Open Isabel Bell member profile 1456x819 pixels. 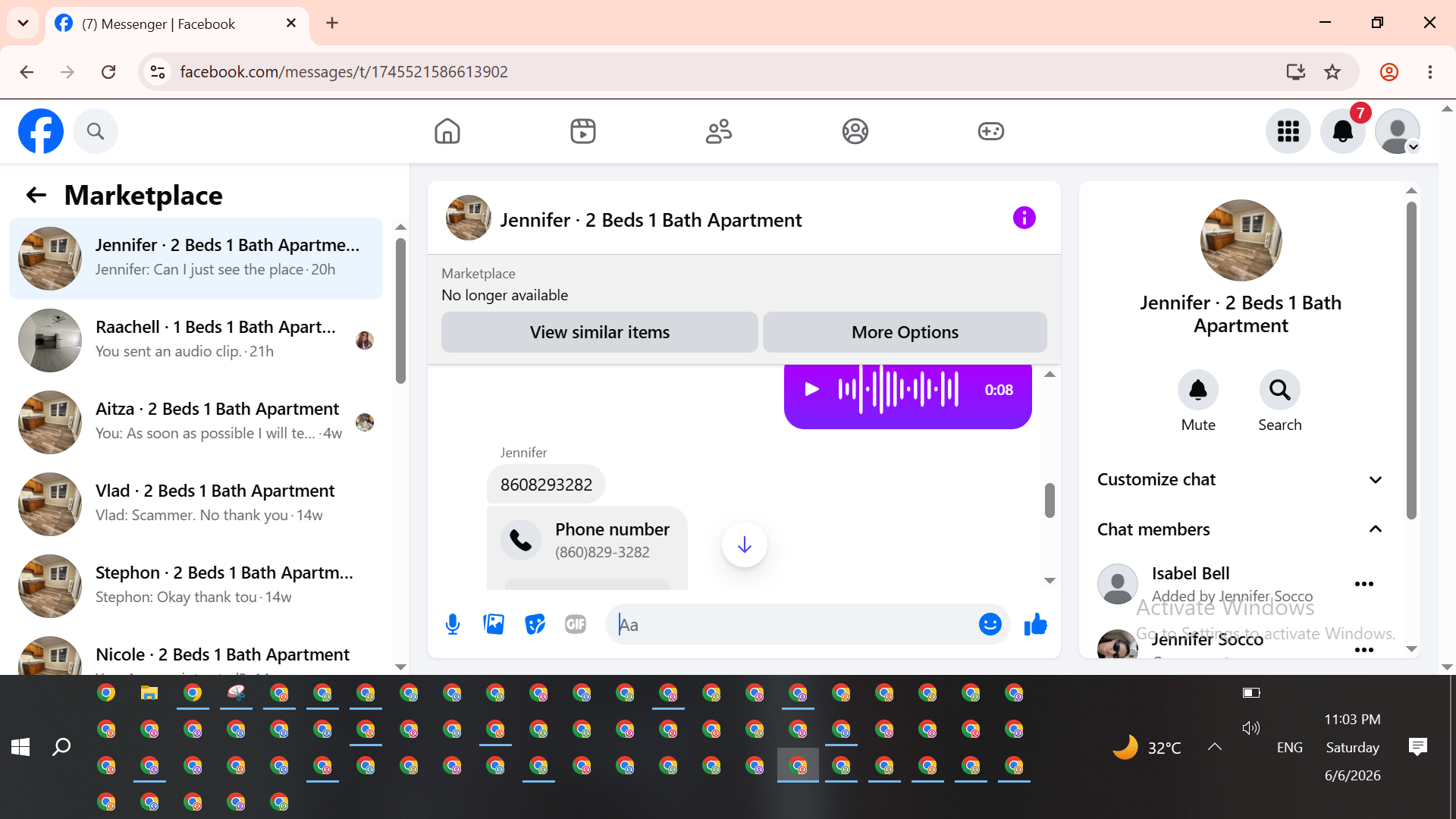point(1191,574)
